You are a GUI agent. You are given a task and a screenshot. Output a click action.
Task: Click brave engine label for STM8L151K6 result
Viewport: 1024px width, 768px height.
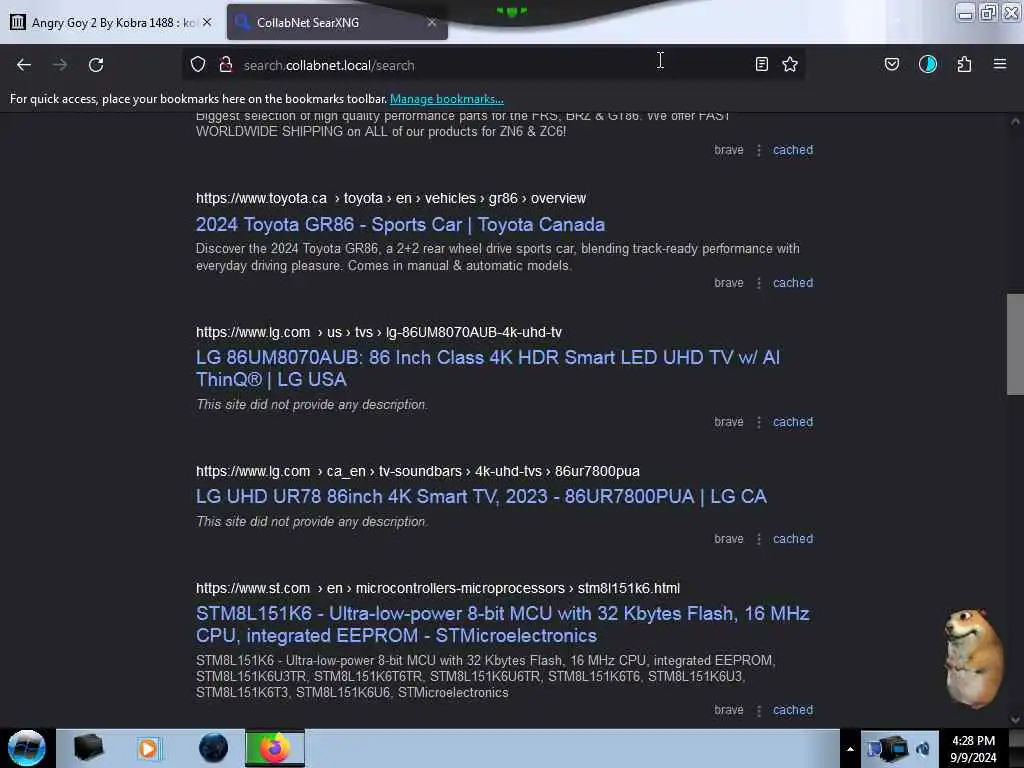point(729,710)
